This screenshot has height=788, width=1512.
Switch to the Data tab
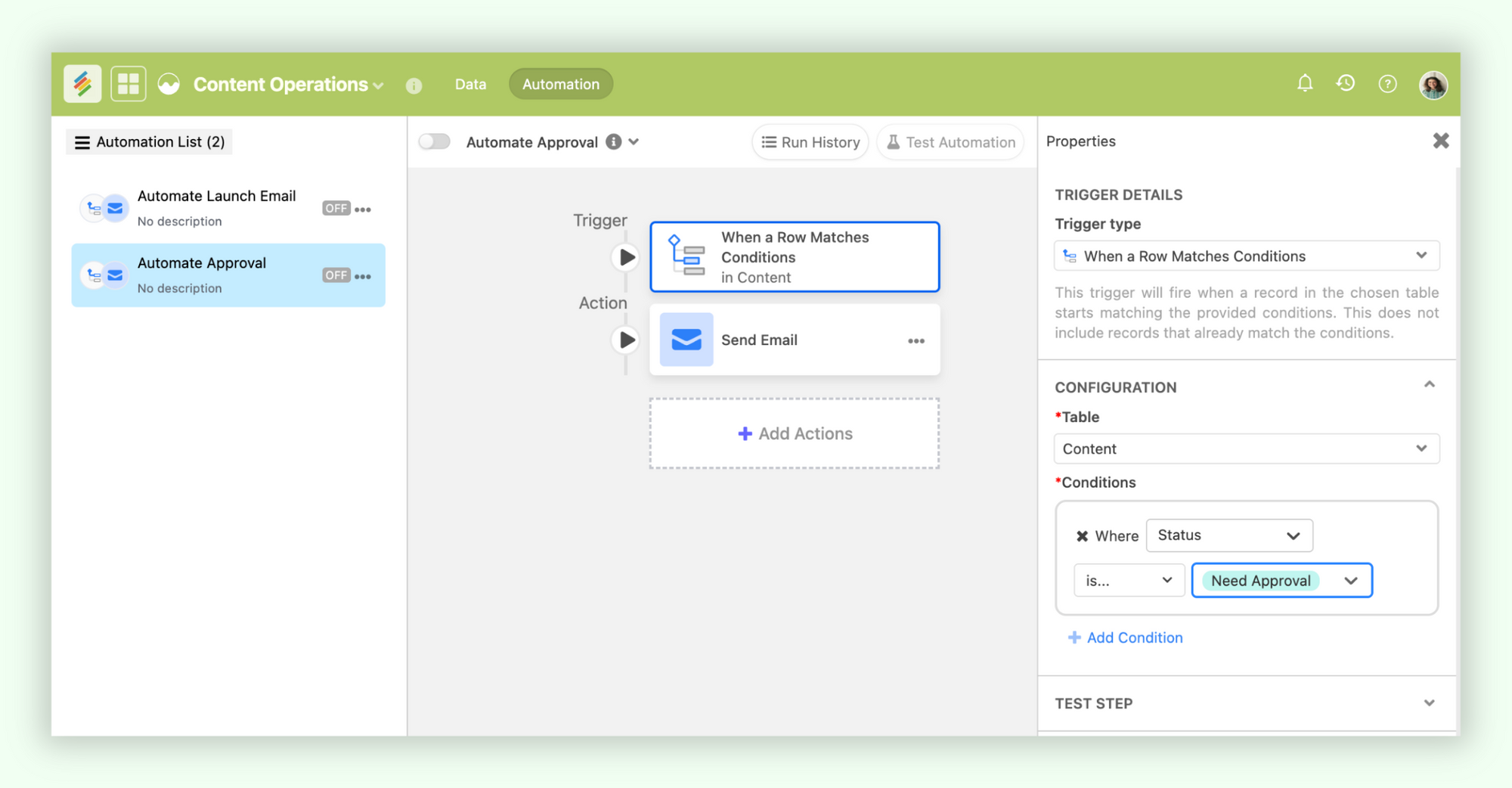click(470, 84)
